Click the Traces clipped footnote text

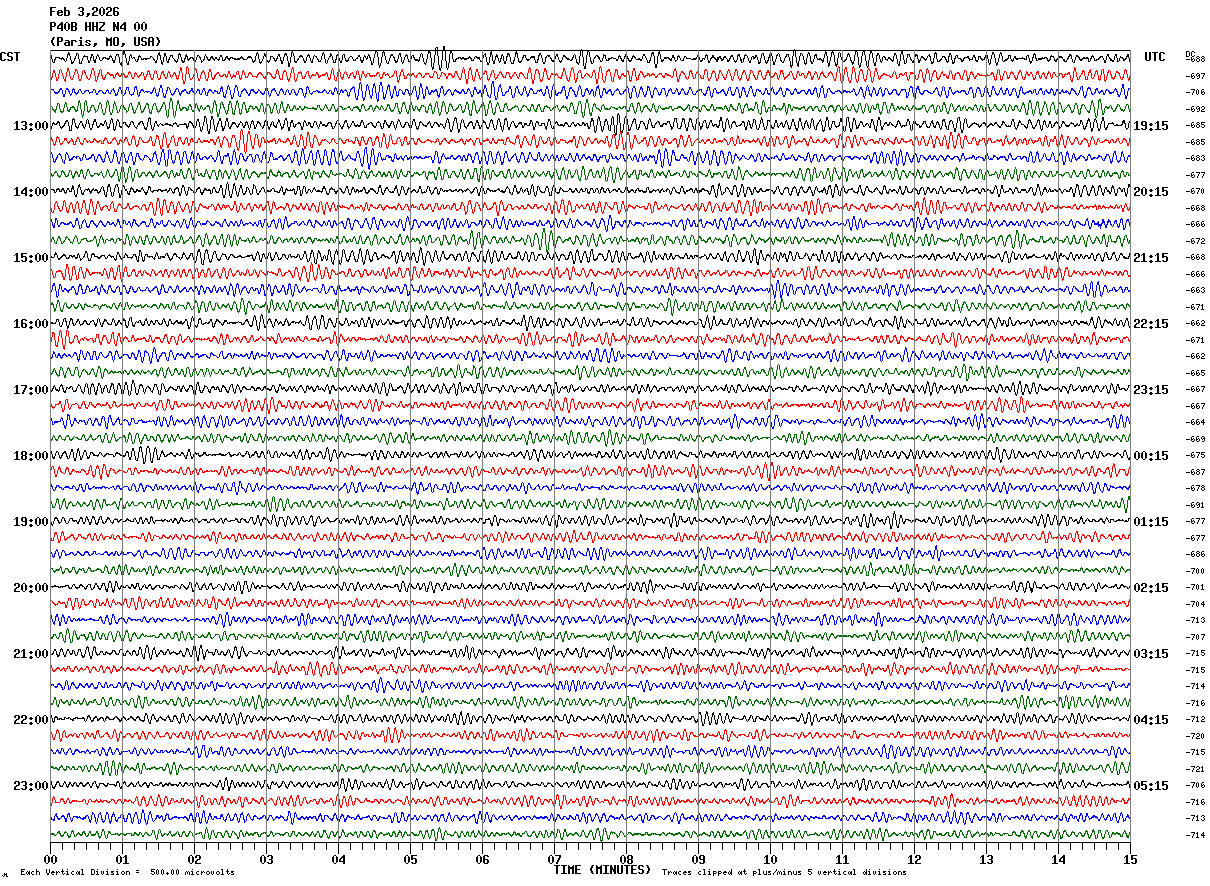[784, 872]
